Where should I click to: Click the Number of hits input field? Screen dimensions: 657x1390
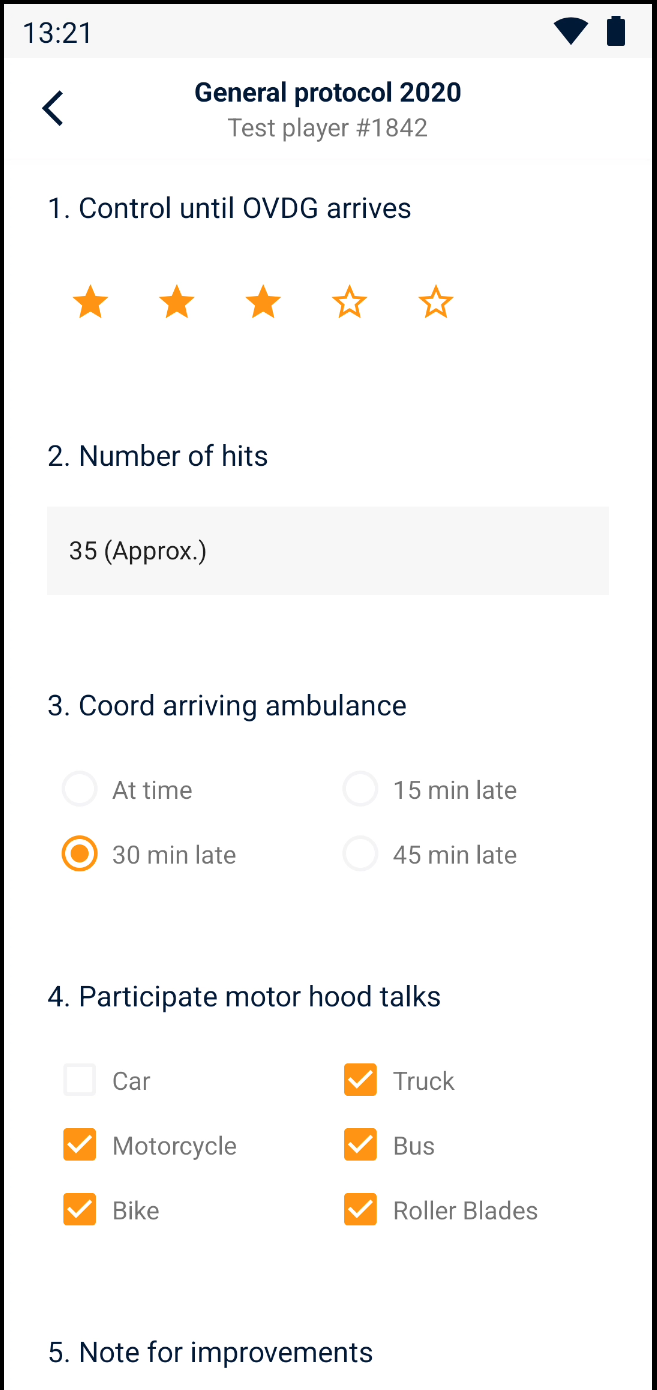coord(328,551)
